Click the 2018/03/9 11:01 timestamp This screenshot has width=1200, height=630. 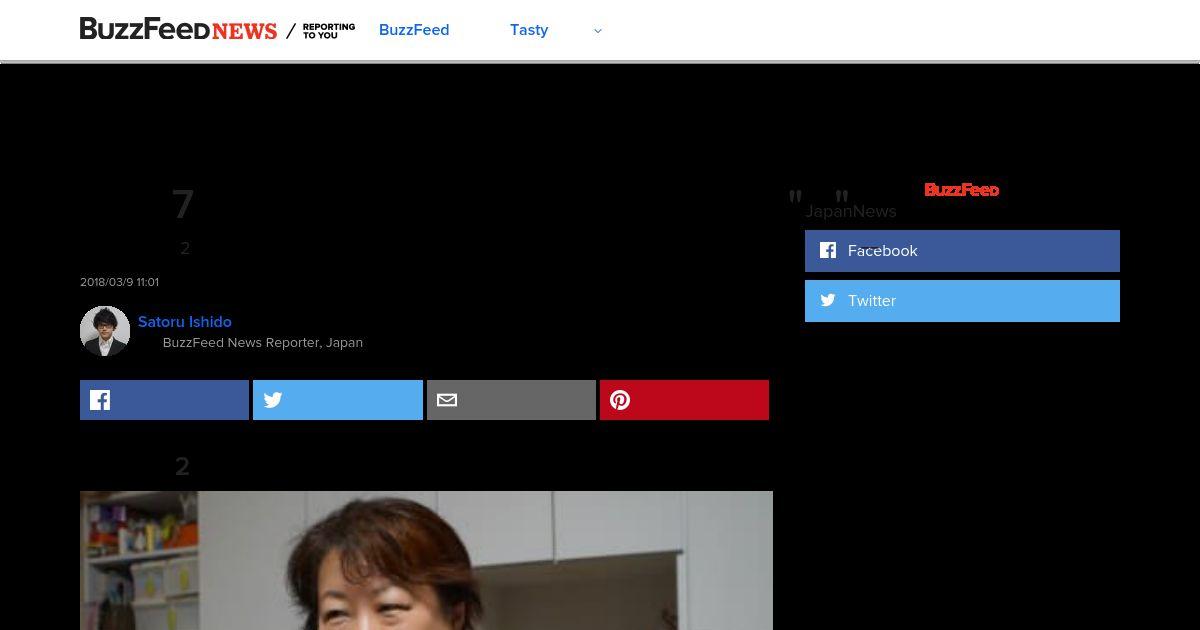pos(119,282)
